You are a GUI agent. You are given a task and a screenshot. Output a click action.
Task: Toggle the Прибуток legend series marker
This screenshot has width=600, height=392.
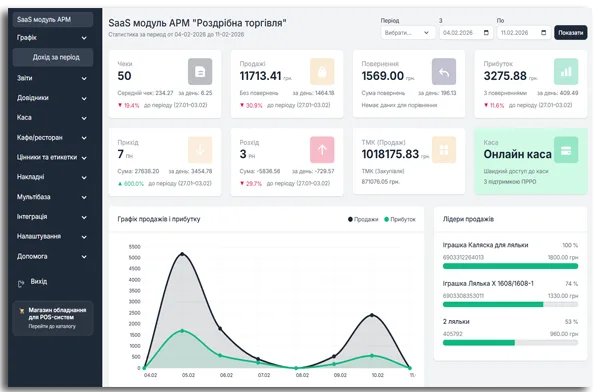pos(386,219)
